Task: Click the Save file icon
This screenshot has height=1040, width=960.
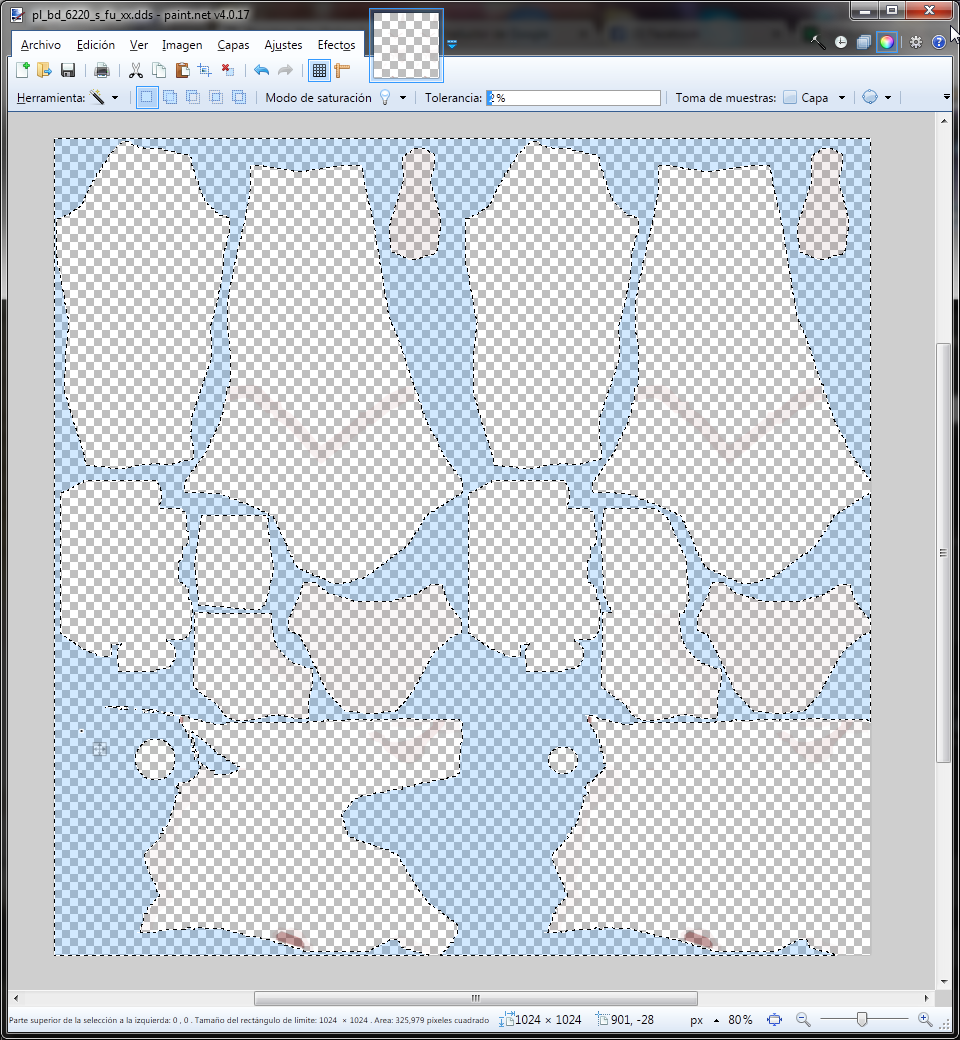Action: pos(68,70)
